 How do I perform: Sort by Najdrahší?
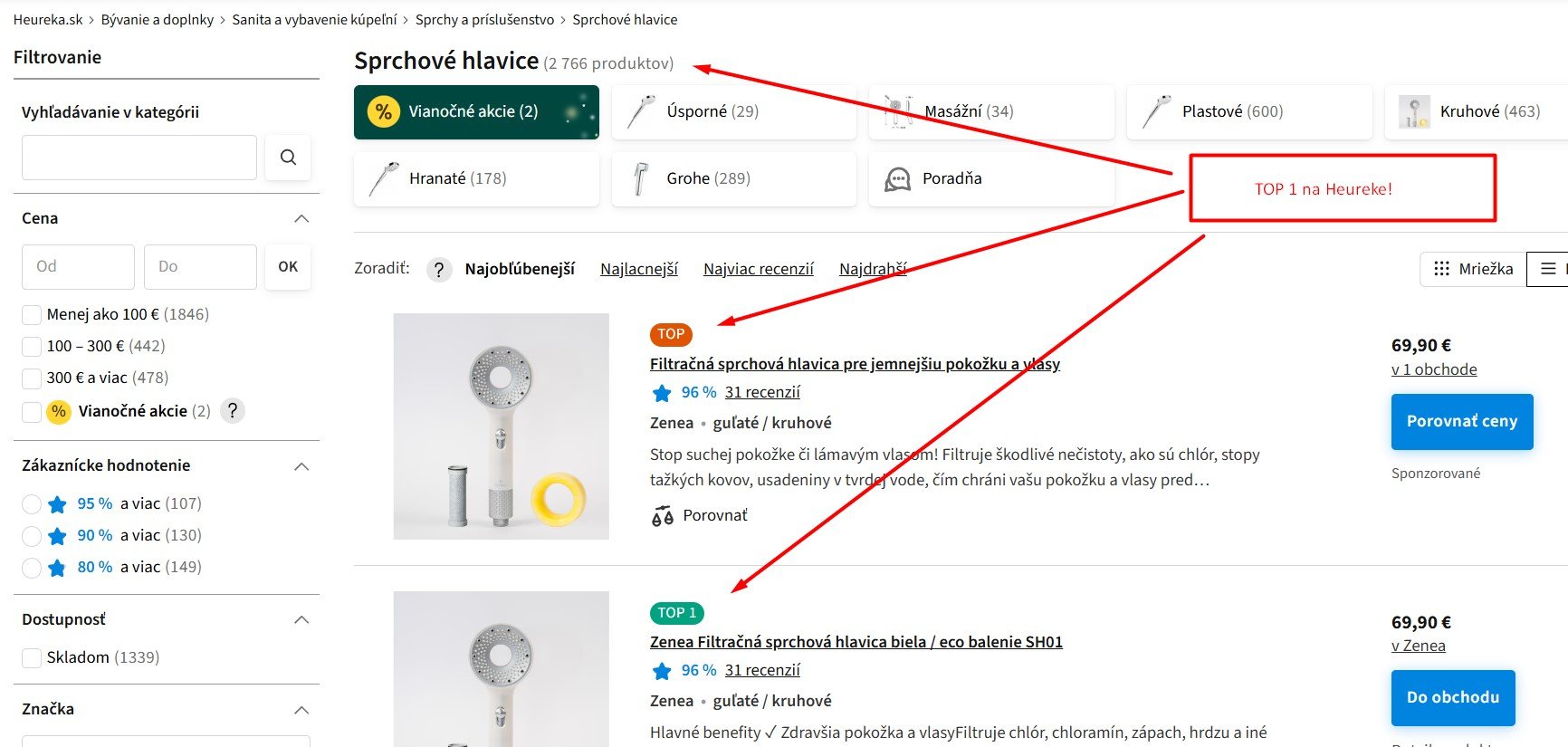pos(873,269)
